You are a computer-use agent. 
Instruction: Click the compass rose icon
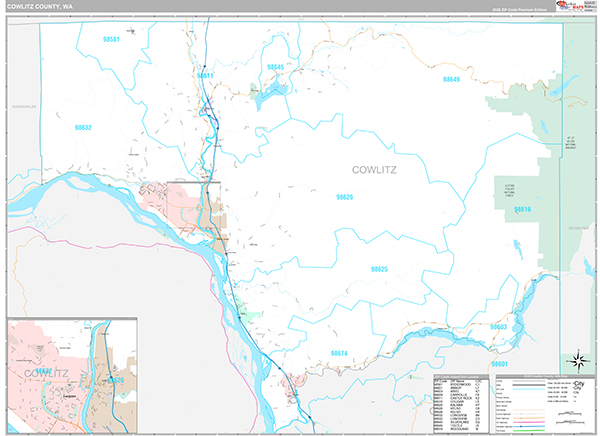pos(578,361)
